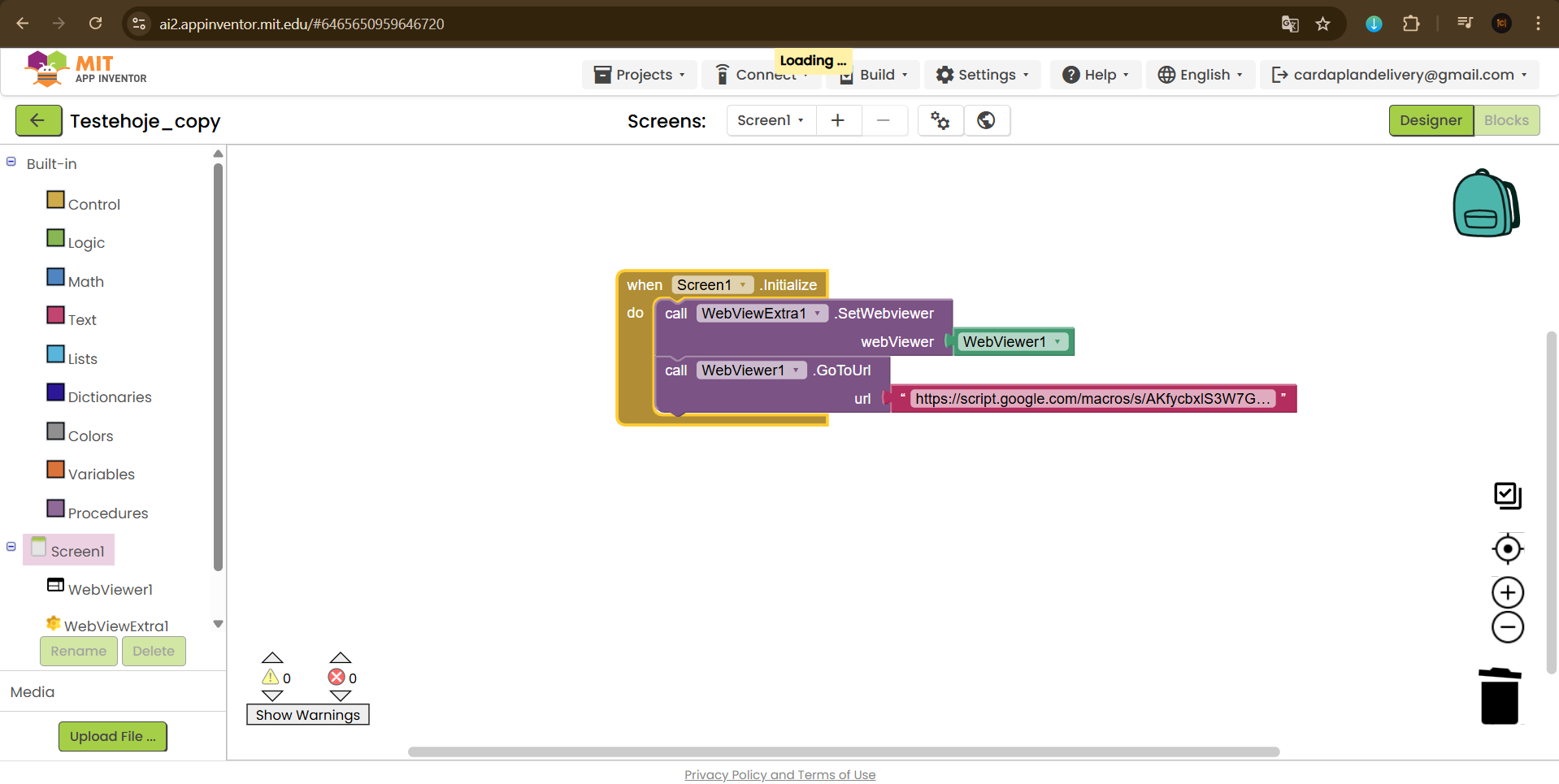Collapse the Built-in blocks tree
Image resolution: width=1559 pixels, height=784 pixels.
[x=11, y=162]
